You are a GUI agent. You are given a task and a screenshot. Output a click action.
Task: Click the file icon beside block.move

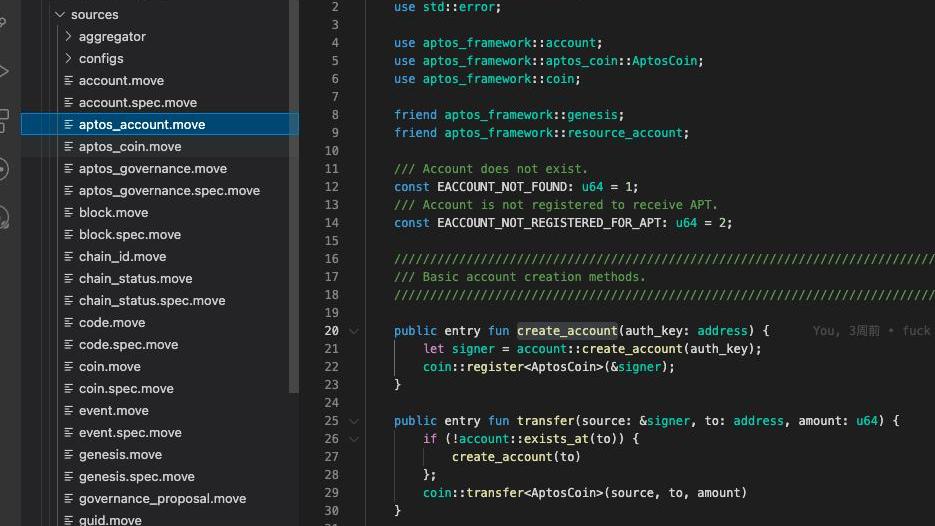click(x=69, y=213)
